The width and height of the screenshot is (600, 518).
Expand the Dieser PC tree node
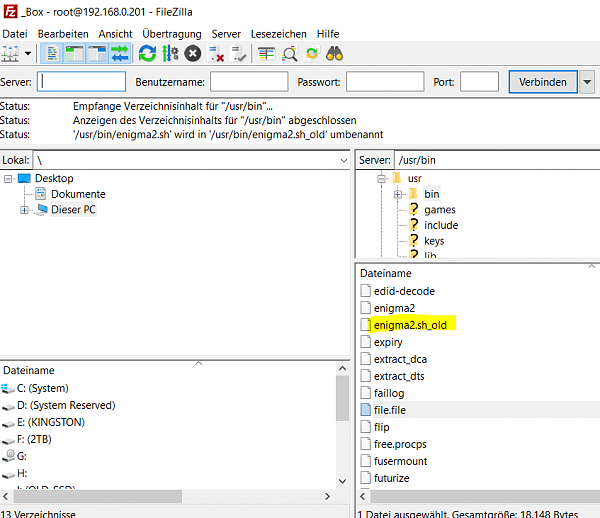25,210
